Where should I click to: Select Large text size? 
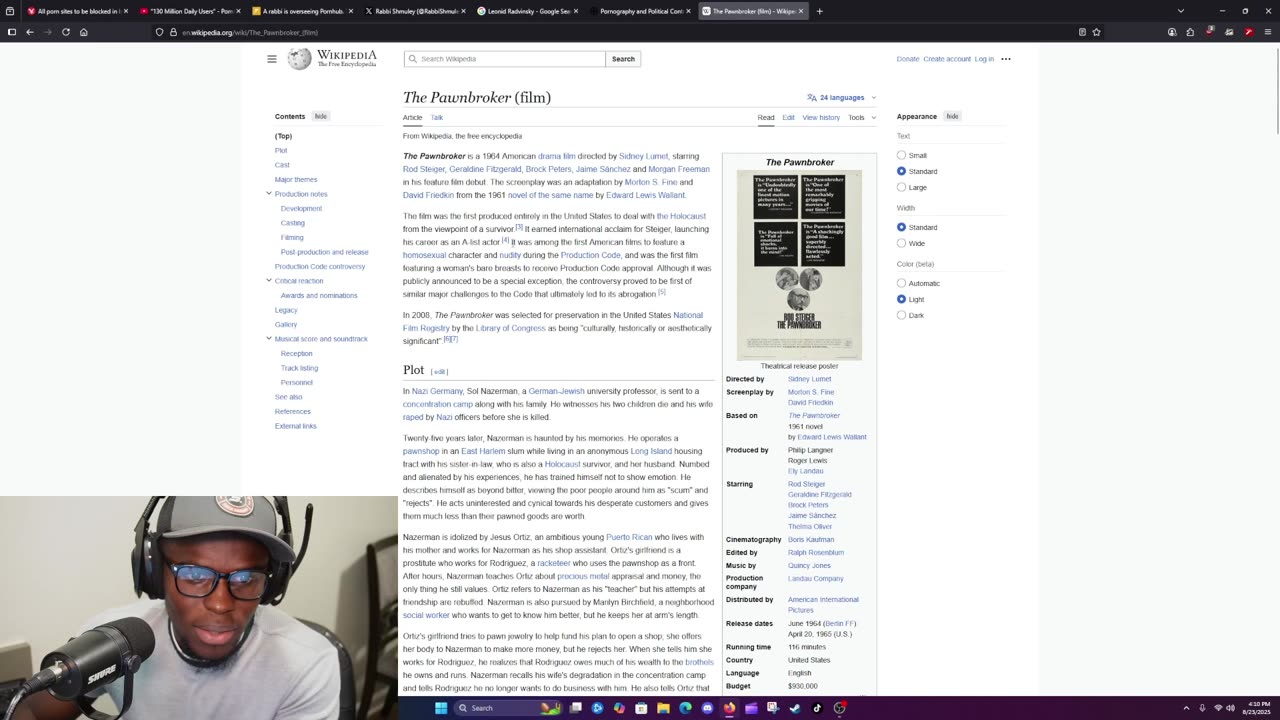901,187
